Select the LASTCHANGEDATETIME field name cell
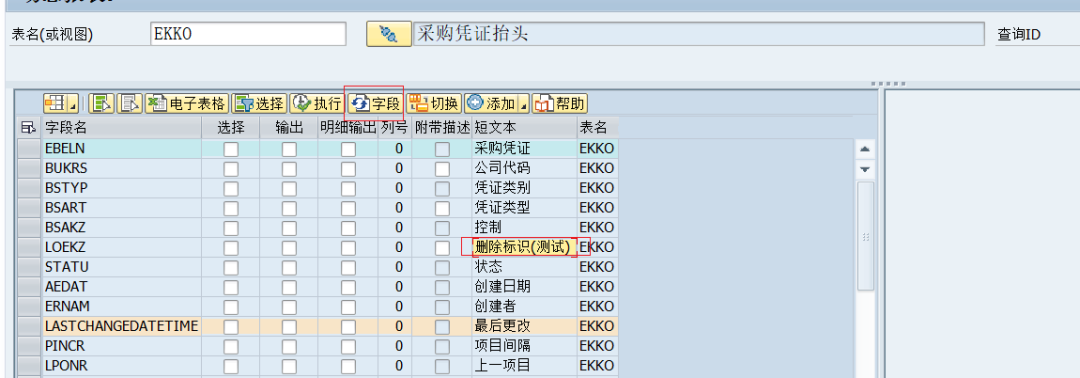Screen dimensions: 1080x378 click(121, 326)
